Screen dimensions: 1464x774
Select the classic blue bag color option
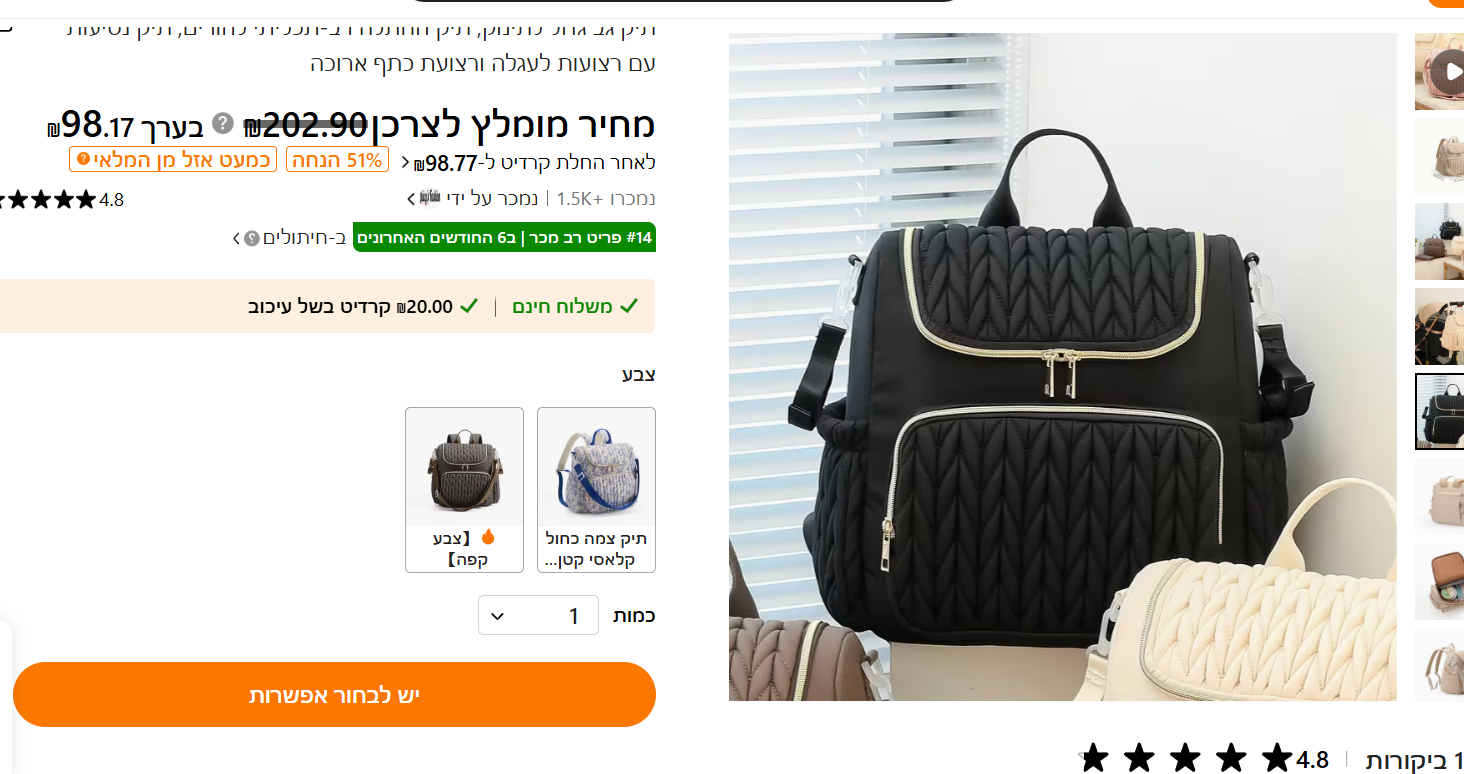(x=596, y=490)
